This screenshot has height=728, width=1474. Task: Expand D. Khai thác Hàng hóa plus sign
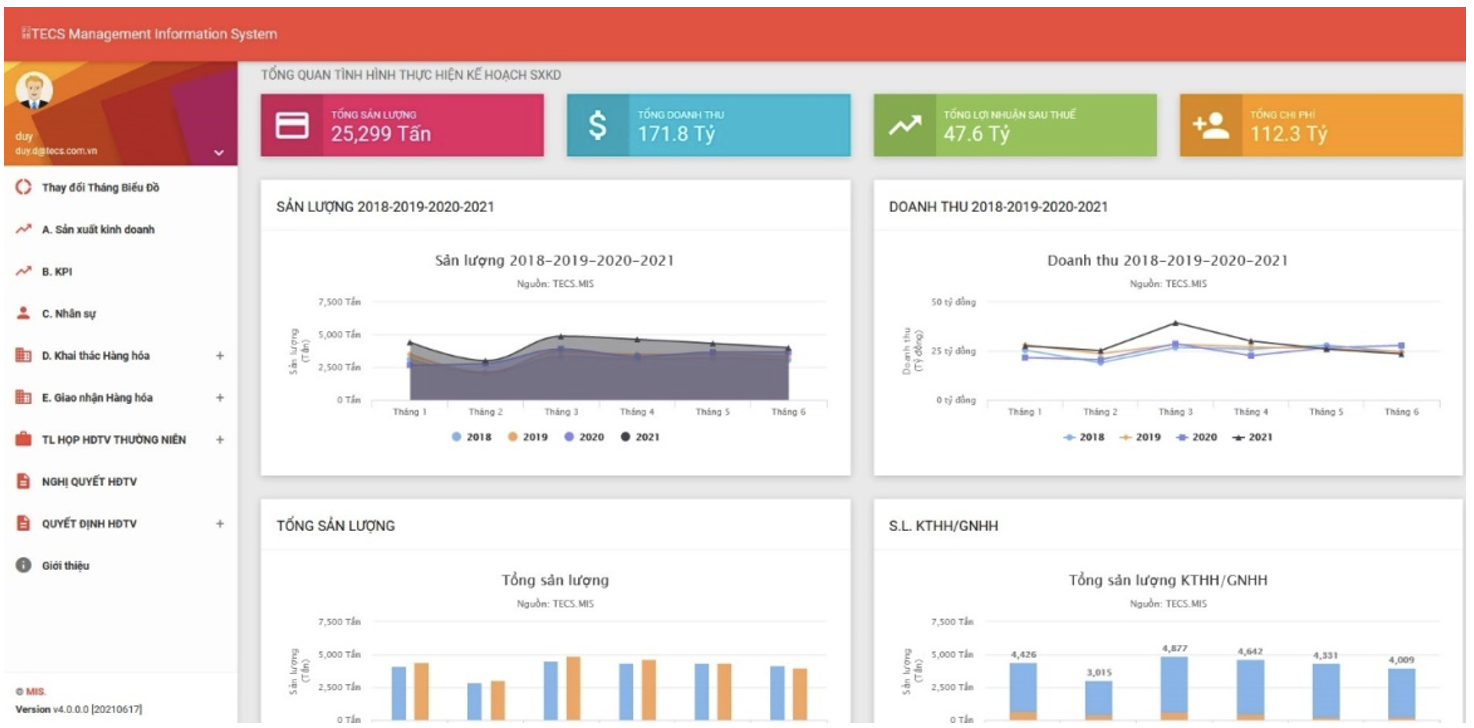click(220, 356)
